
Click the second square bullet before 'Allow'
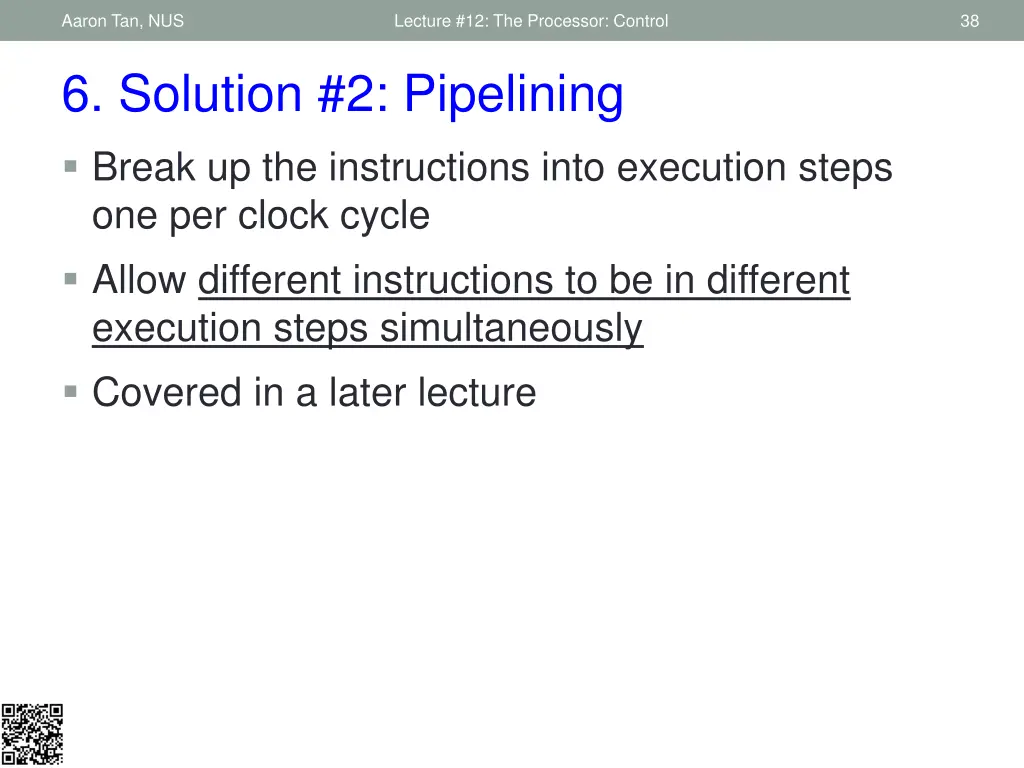point(71,280)
